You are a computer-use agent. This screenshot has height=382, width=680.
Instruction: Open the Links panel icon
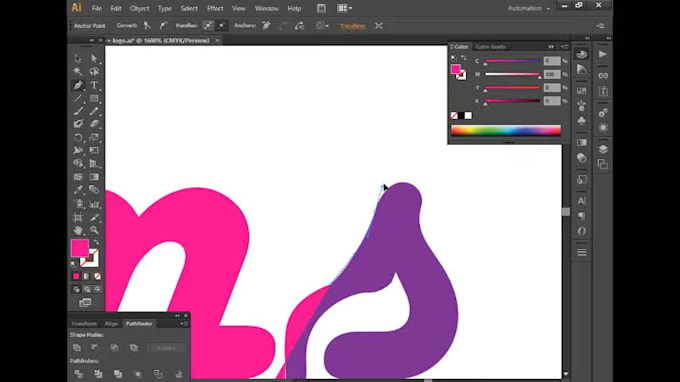[x=603, y=75]
